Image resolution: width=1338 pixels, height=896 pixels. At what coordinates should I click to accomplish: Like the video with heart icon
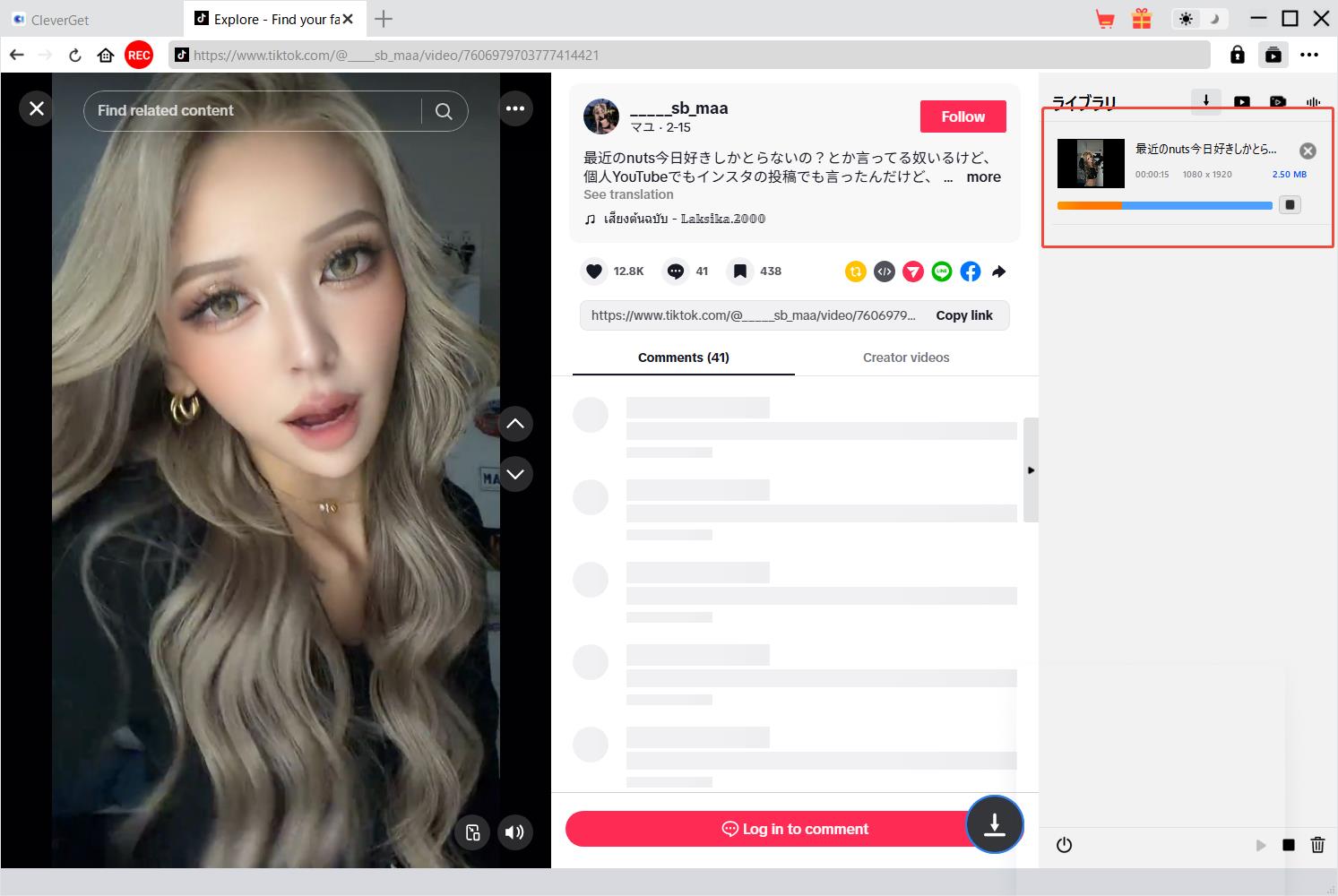click(593, 271)
